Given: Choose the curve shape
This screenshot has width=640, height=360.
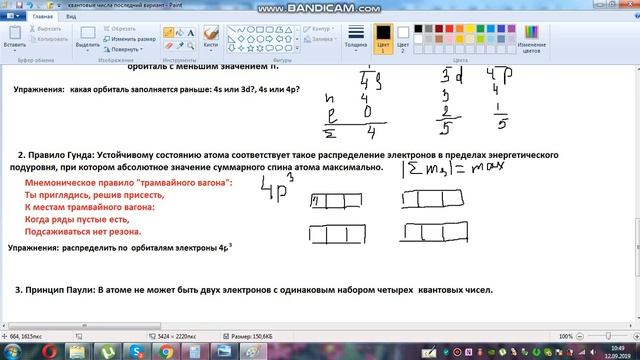Looking at the screenshot, I should point(241,30).
